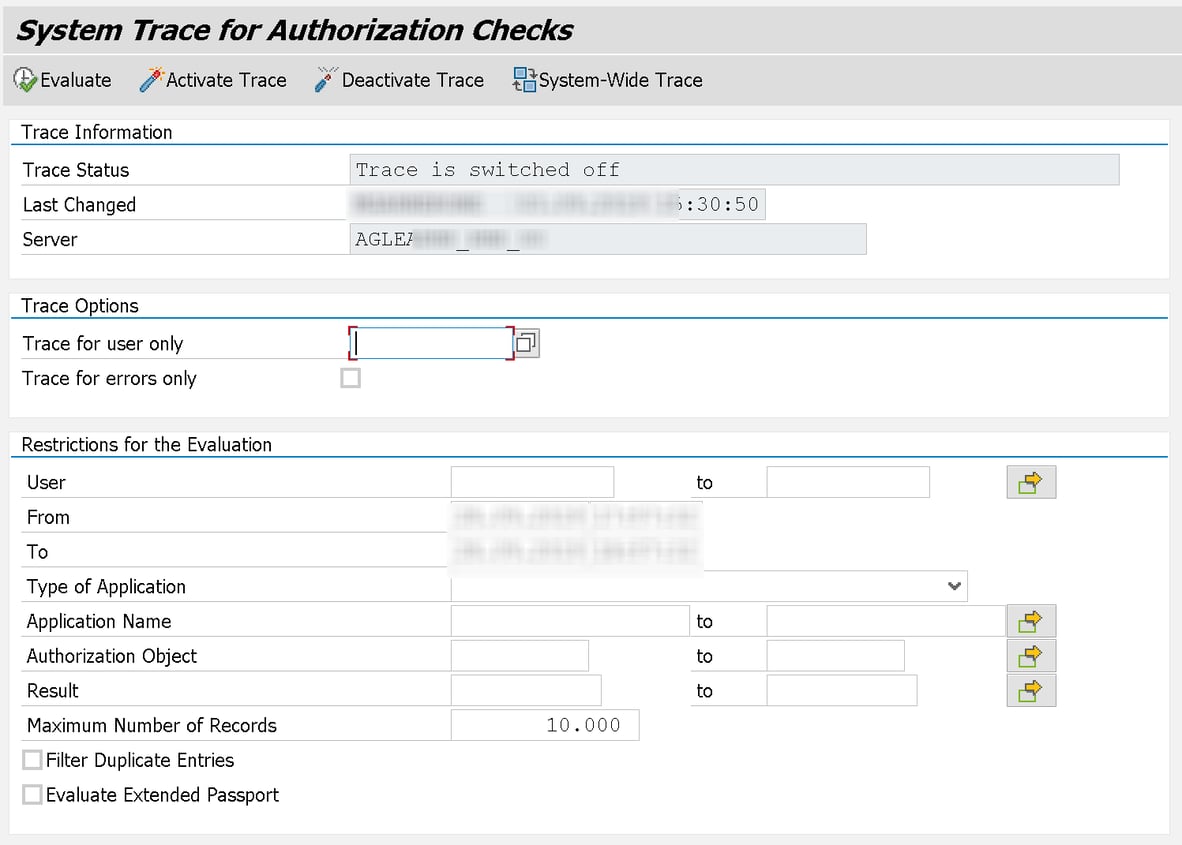
Task: Click the System-Wide Trace button label
Action: pos(620,79)
